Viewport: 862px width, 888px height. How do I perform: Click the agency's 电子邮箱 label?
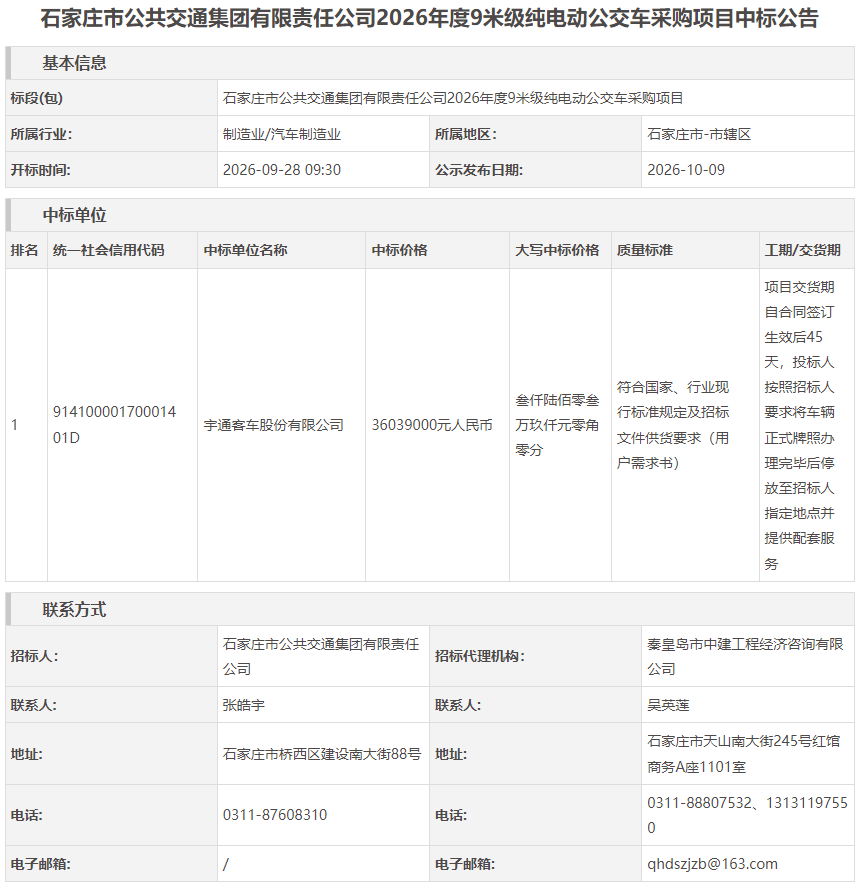point(464,864)
